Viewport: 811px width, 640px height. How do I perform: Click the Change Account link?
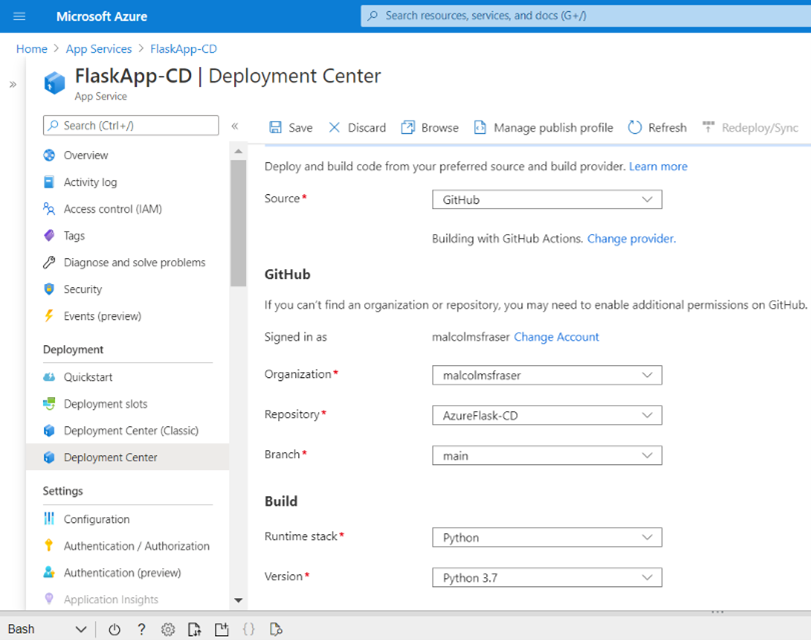[556, 337]
